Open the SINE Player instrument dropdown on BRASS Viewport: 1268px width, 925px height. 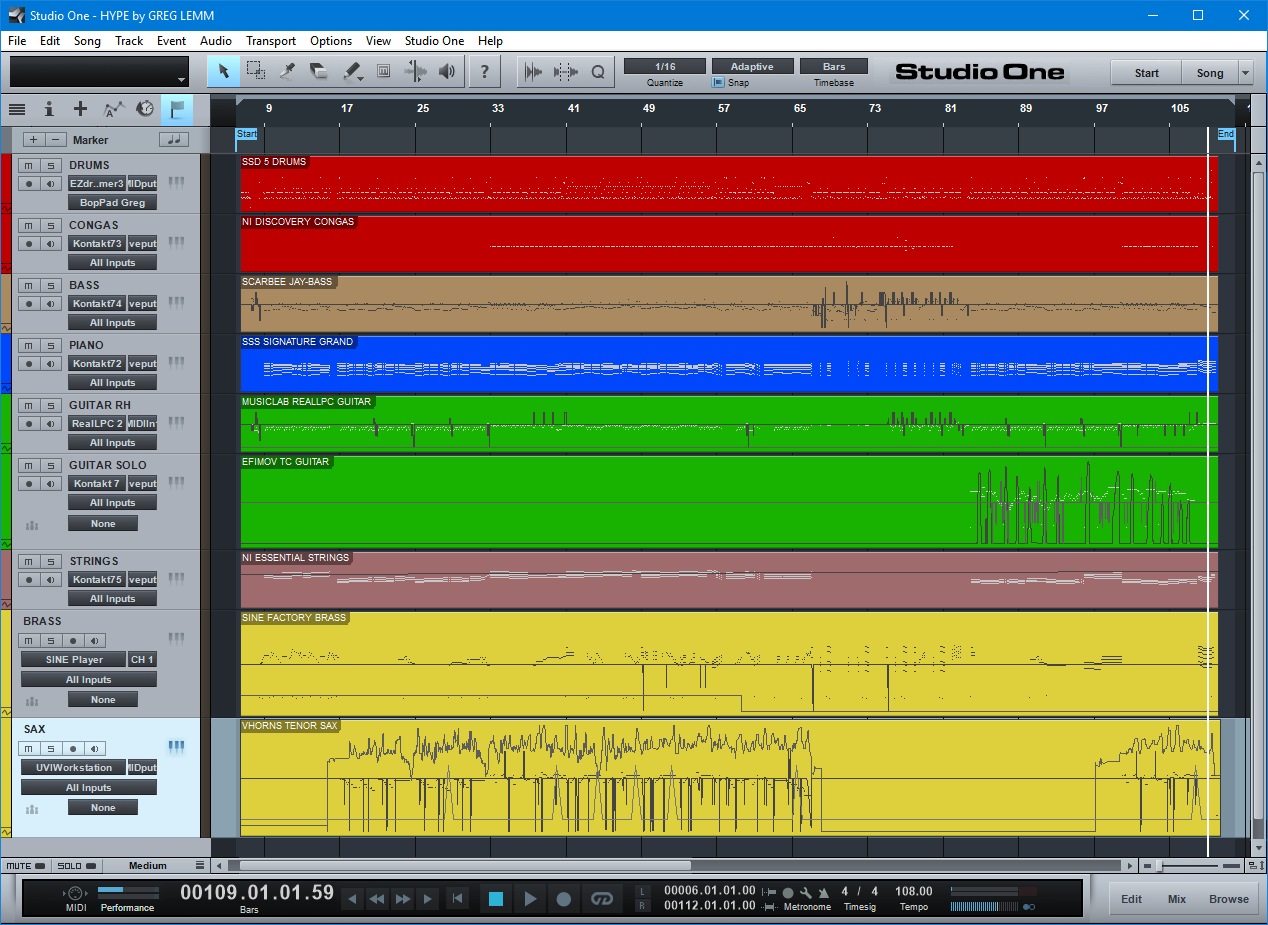(x=74, y=659)
